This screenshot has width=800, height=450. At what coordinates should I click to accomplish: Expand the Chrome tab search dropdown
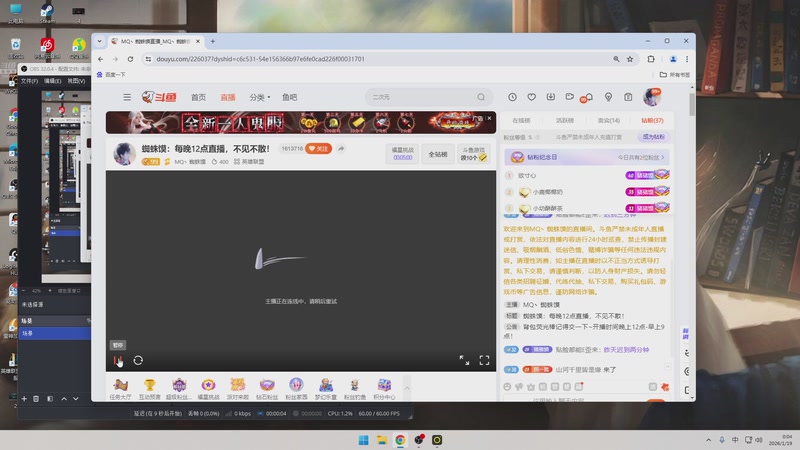click(x=99, y=41)
